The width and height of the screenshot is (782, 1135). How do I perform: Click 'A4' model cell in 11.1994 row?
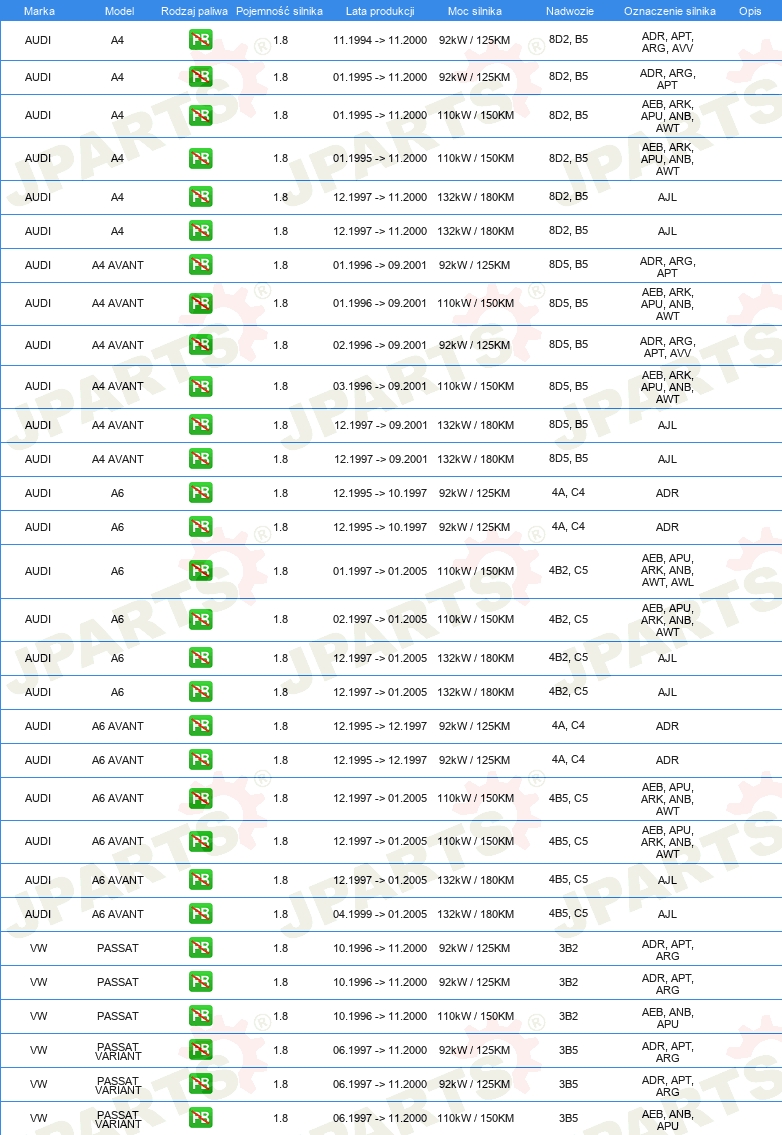point(117,41)
